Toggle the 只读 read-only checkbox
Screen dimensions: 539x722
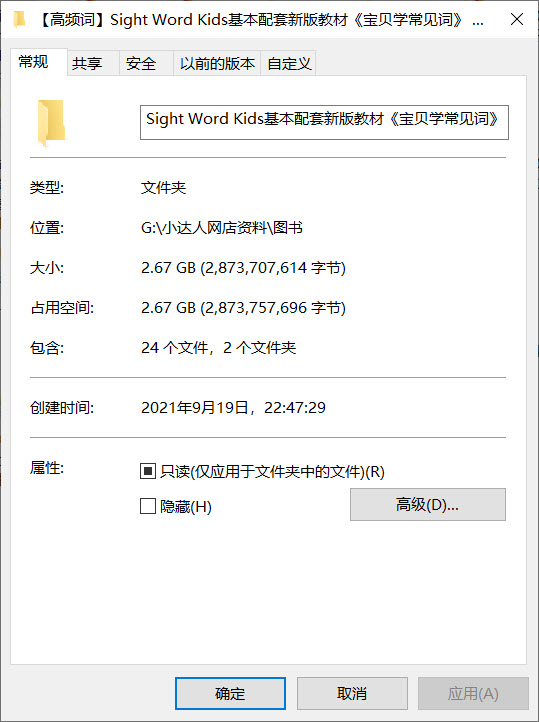coord(148,471)
